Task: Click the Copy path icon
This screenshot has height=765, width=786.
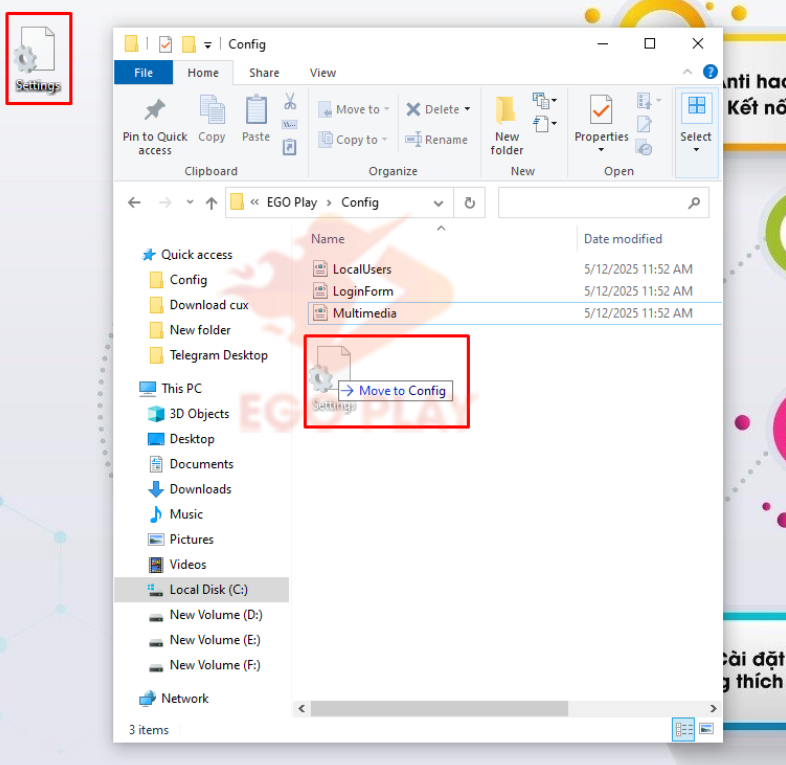Action: pos(290,124)
